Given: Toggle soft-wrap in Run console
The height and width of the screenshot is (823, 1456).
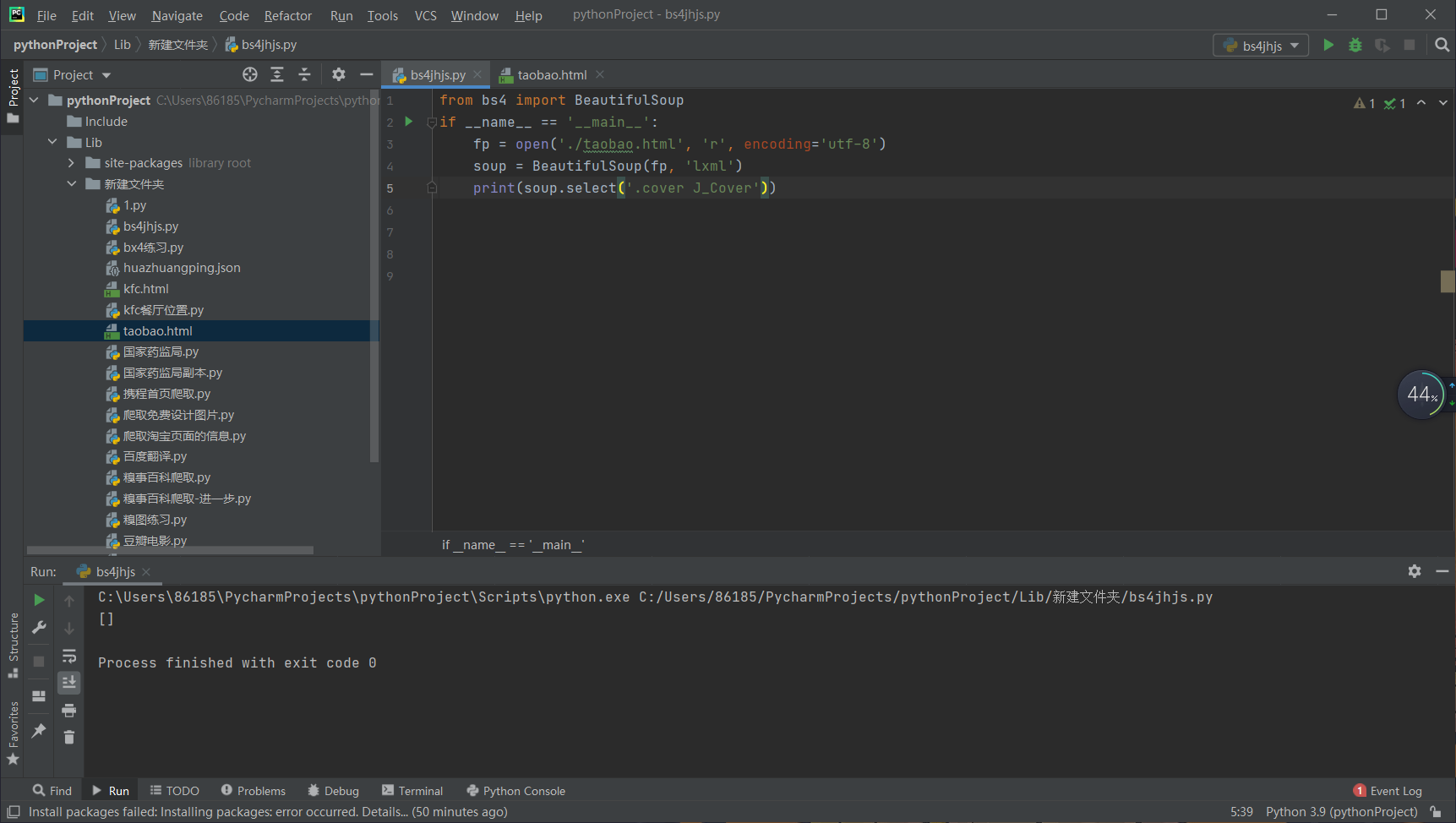Looking at the screenshot, I should point(69,656).
